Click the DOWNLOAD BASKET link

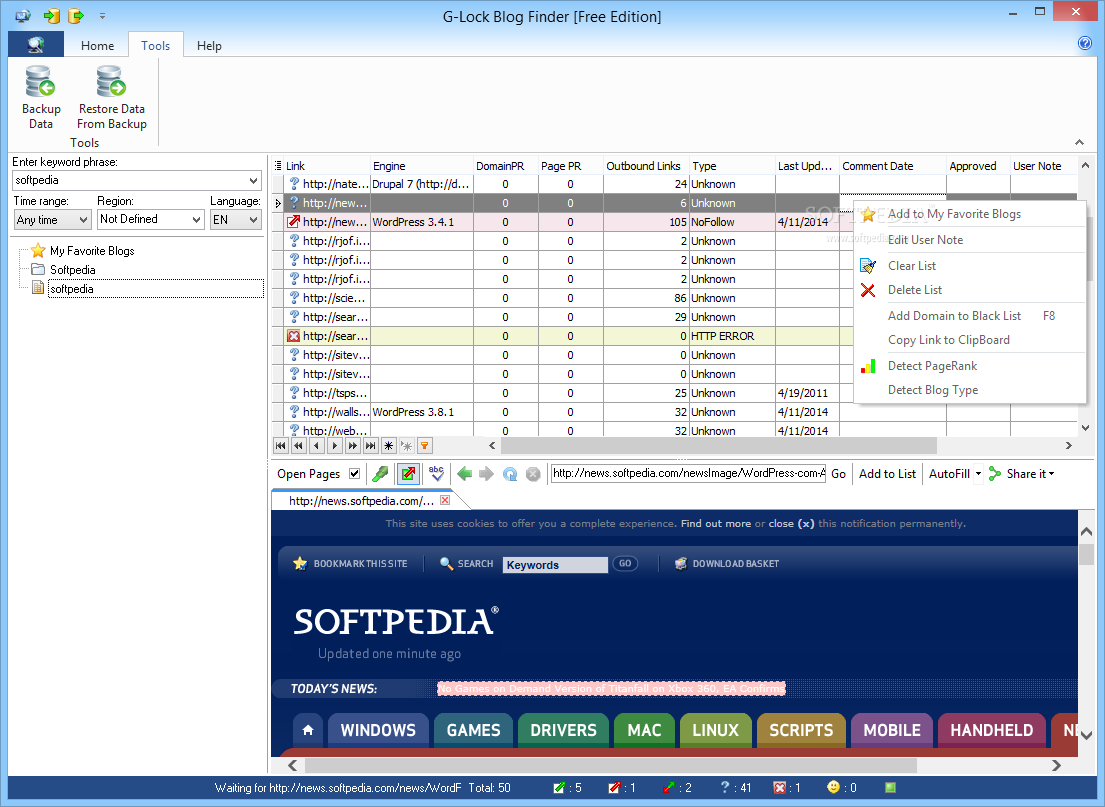click(x=727, y=564)
